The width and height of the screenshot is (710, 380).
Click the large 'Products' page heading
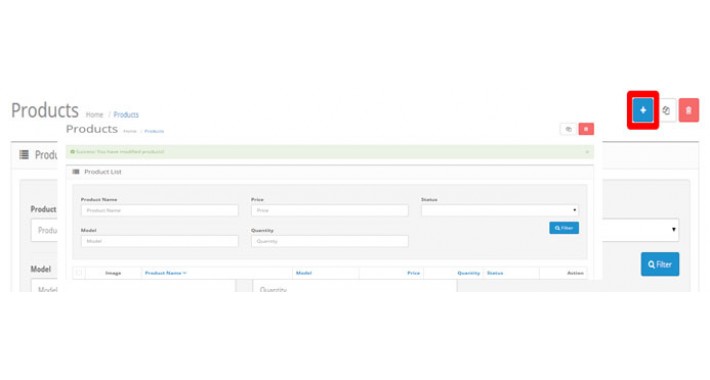(45, 111)
